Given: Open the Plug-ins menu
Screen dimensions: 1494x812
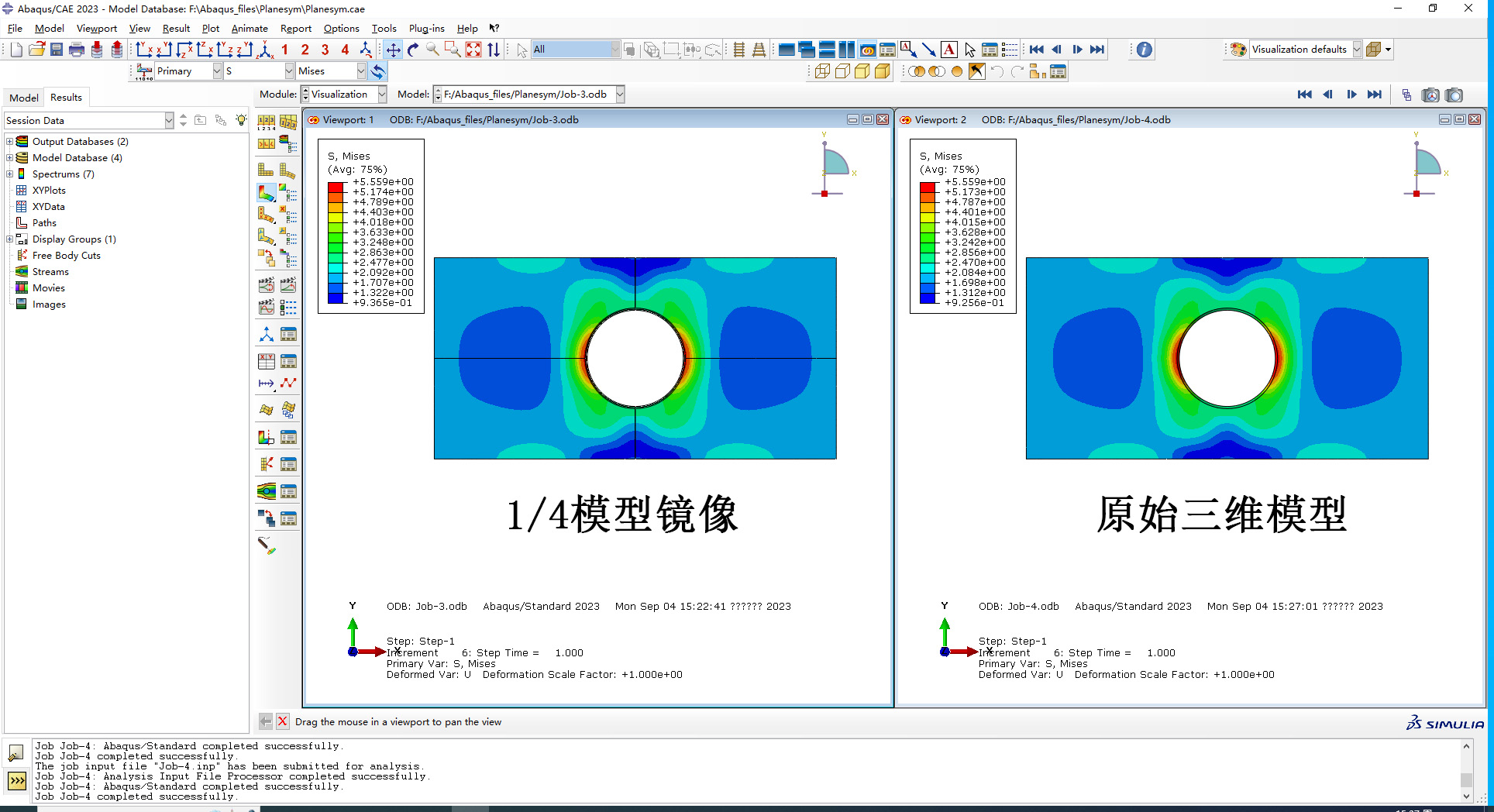Looking at the screenshot, I should 426,29.
